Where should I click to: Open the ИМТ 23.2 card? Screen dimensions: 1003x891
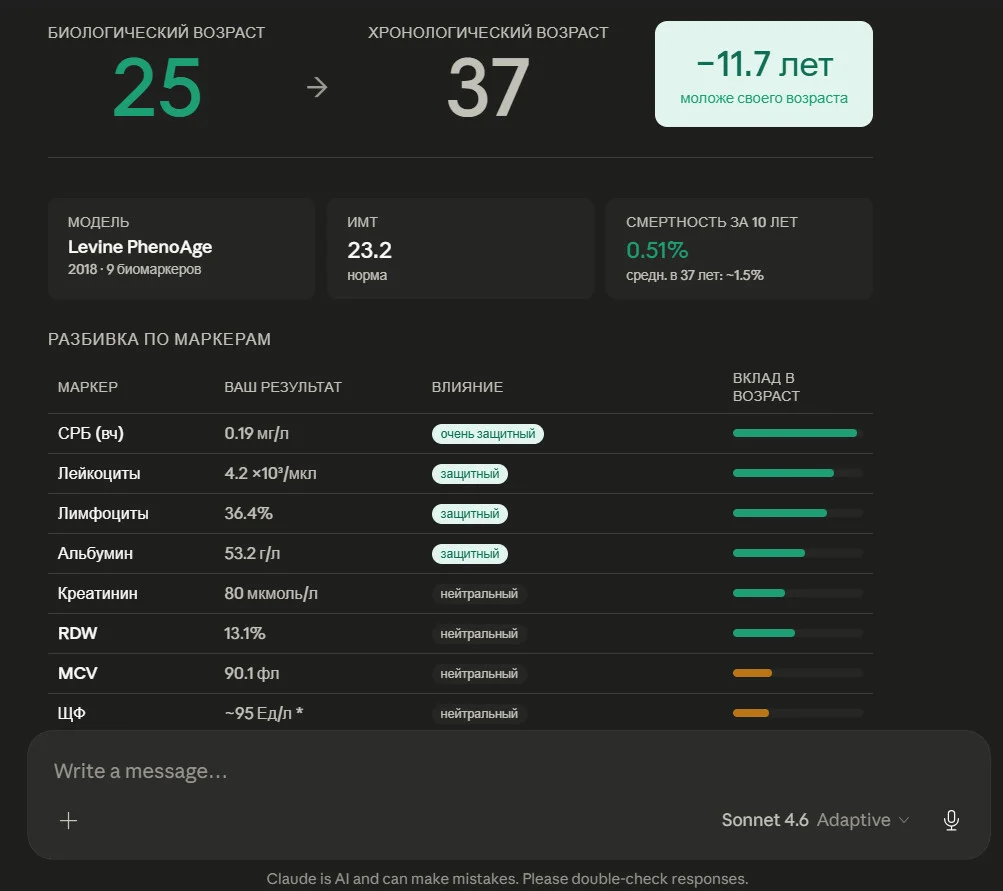click(461, 248)
